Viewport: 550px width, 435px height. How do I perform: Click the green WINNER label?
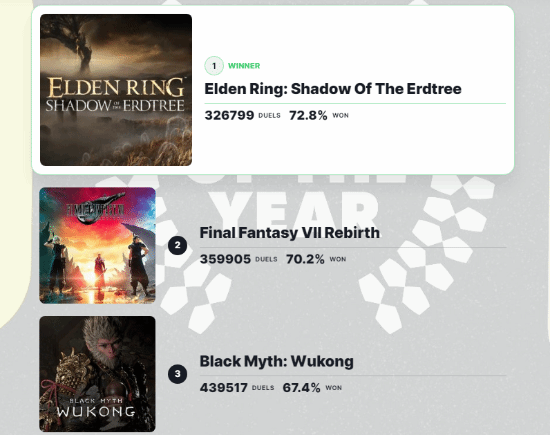point(244,66)
